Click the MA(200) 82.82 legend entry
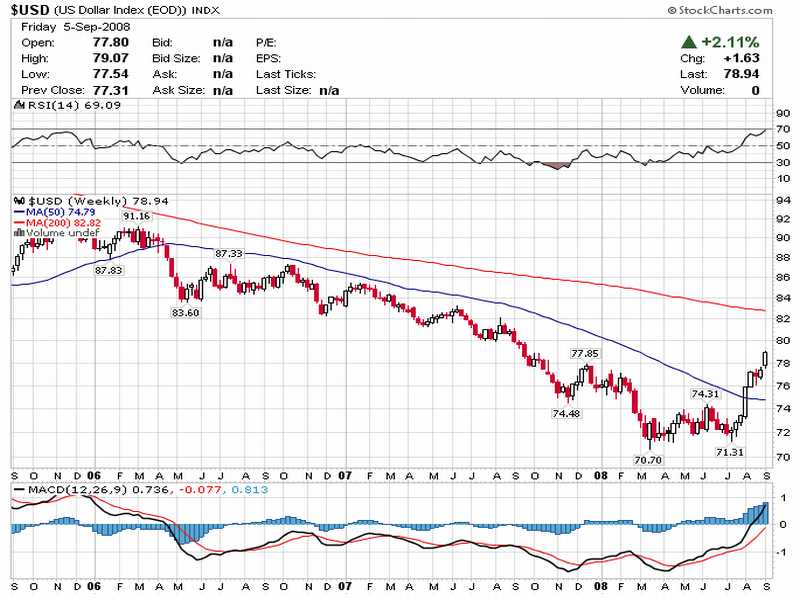Image resolution: width=800 pixels, height=600 pixels. pyautogui.click(x=63, y=222)
